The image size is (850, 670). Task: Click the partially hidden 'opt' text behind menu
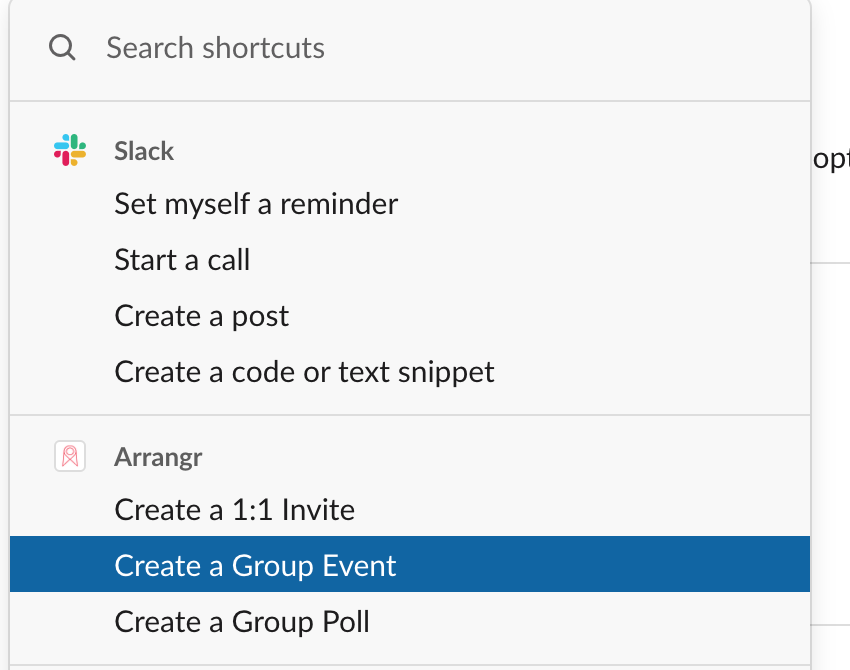[832, 160]
